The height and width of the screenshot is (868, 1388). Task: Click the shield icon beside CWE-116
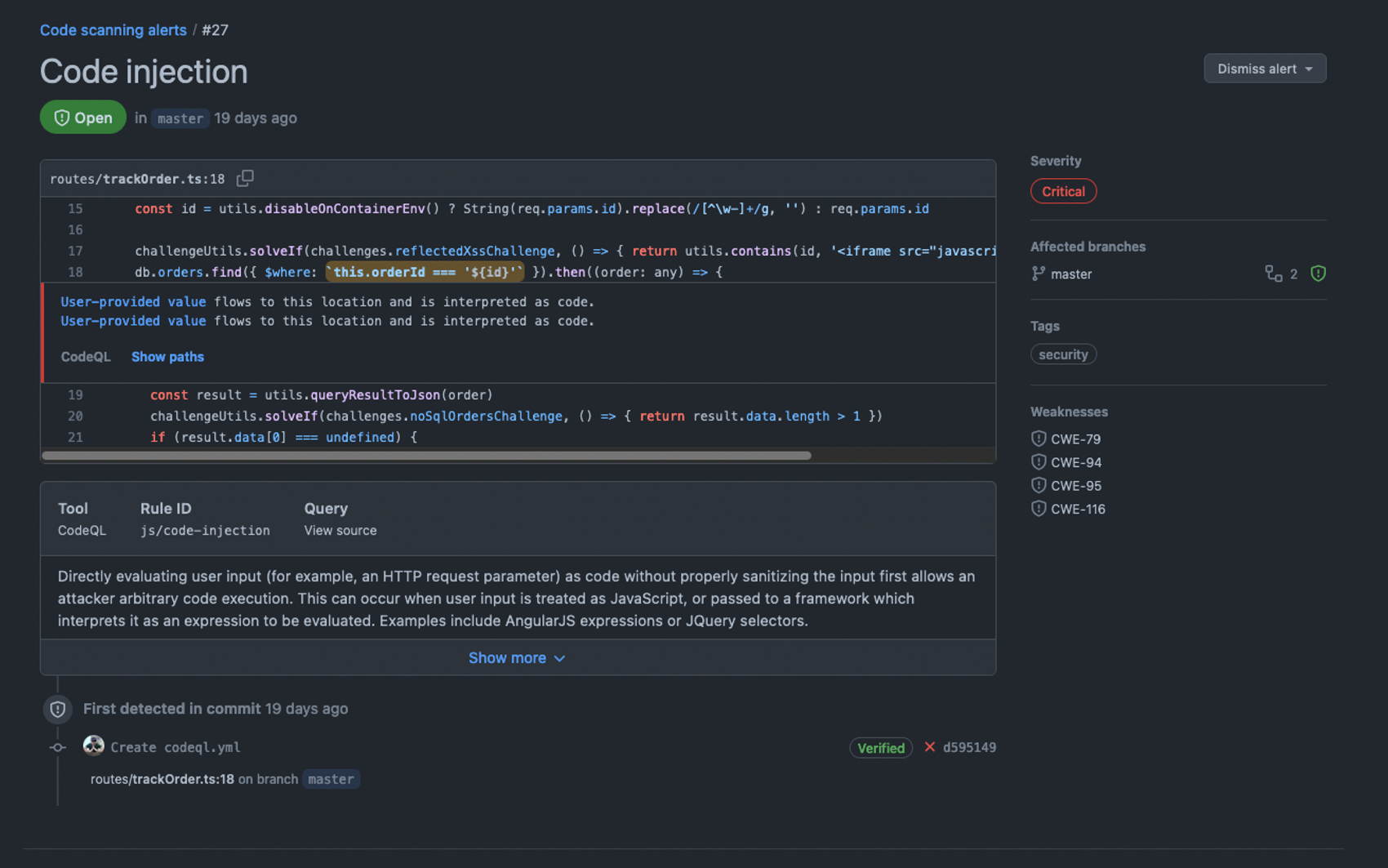coord(1039,509)
